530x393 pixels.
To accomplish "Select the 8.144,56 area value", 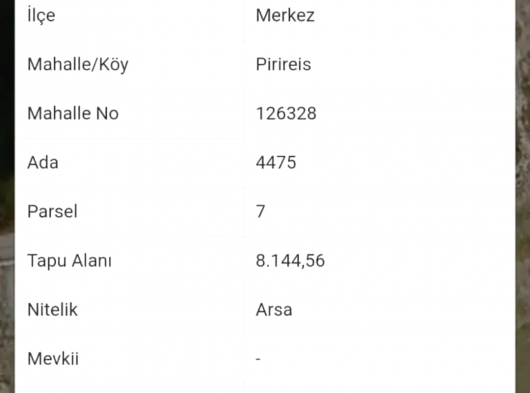I will (290, 261).
